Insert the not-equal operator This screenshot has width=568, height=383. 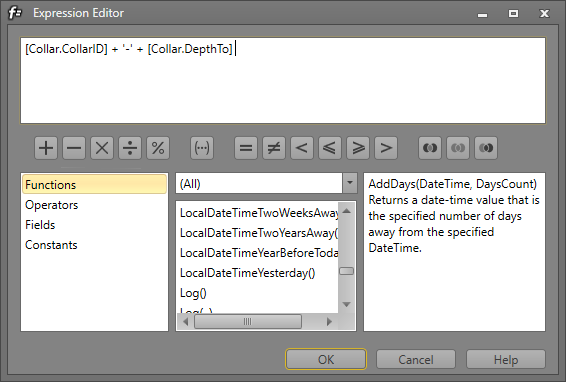(274, 148)
